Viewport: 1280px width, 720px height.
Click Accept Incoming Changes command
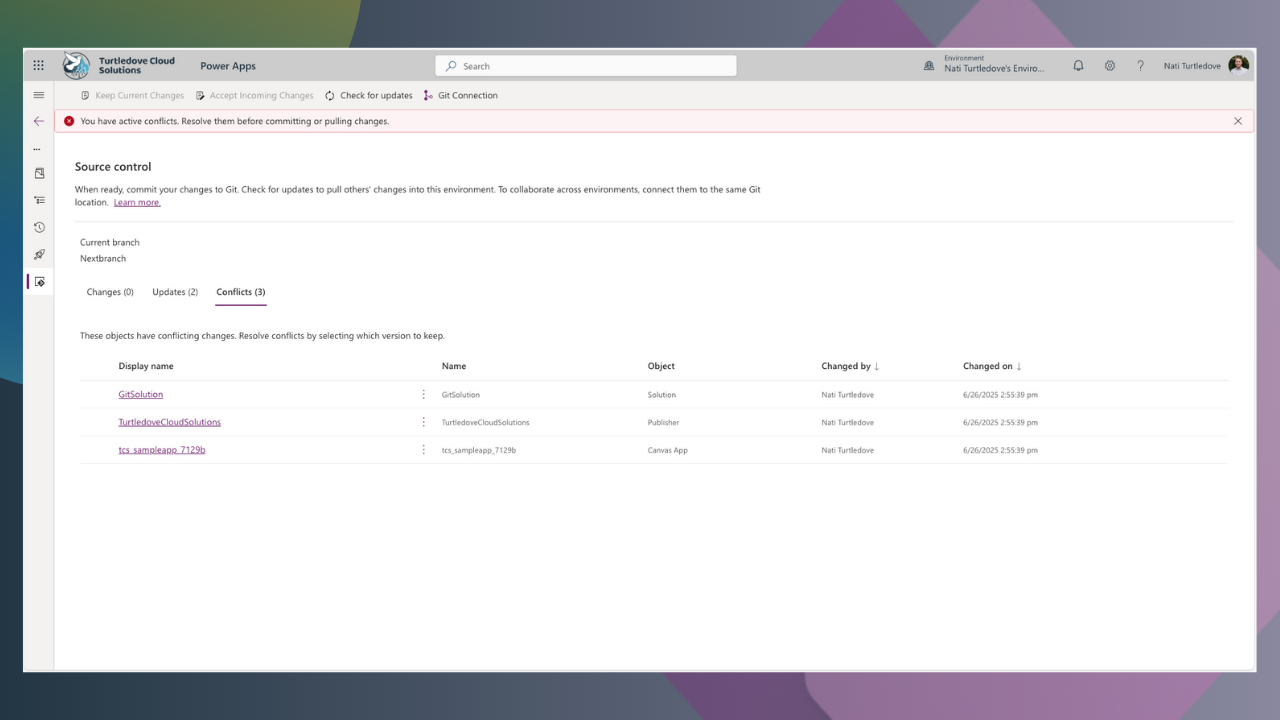pos(254,96)
